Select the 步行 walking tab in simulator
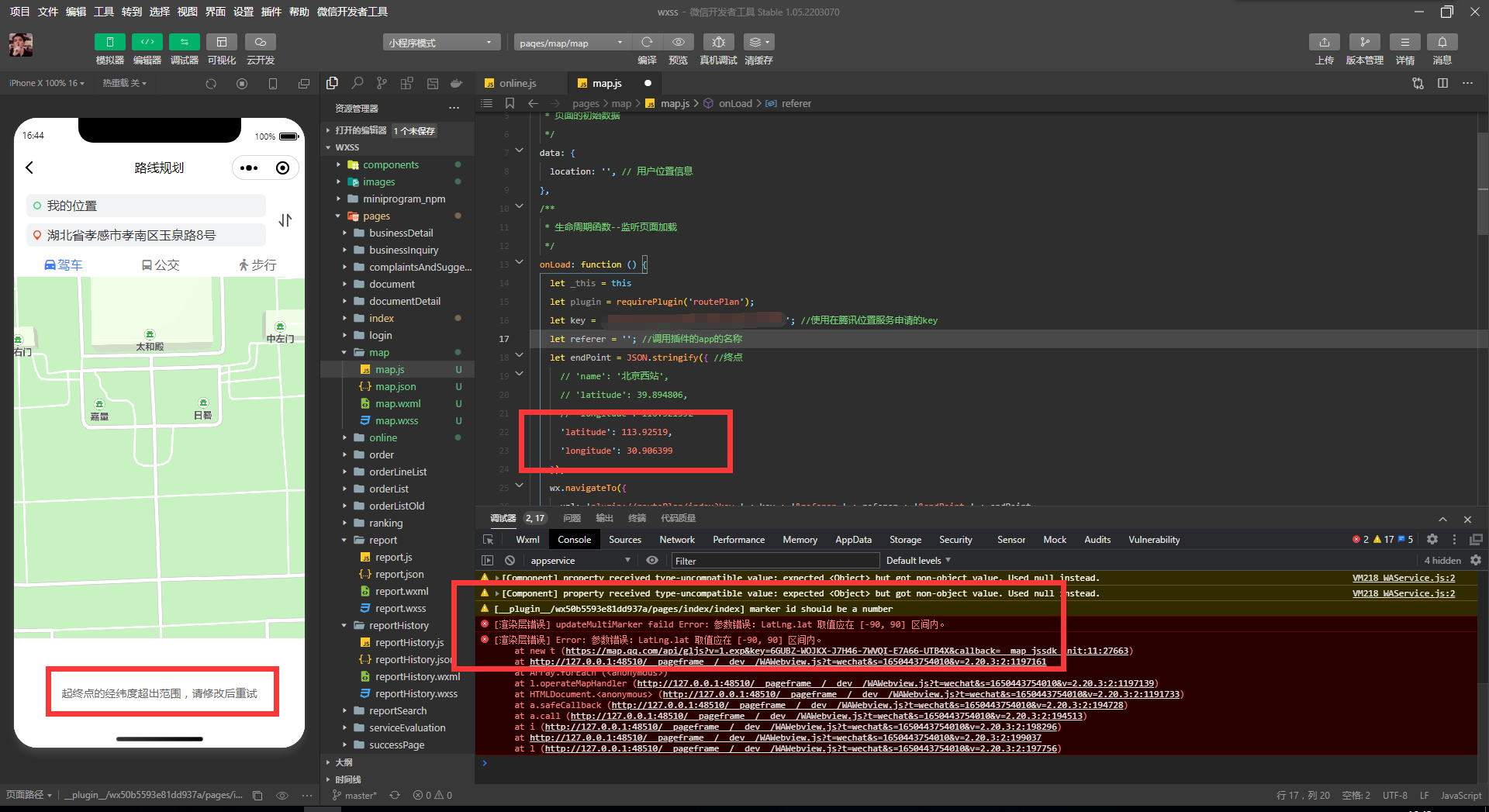Viewport: 1489px width, 812px height. (257, 265)
